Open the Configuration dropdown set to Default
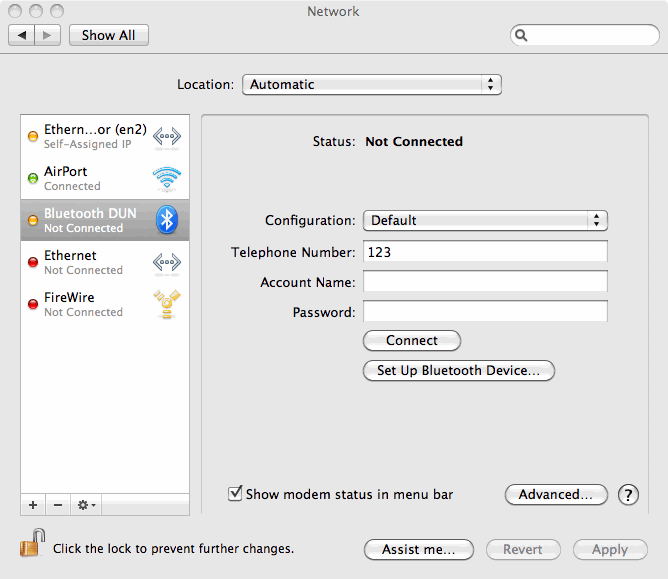 pos(485,220)
